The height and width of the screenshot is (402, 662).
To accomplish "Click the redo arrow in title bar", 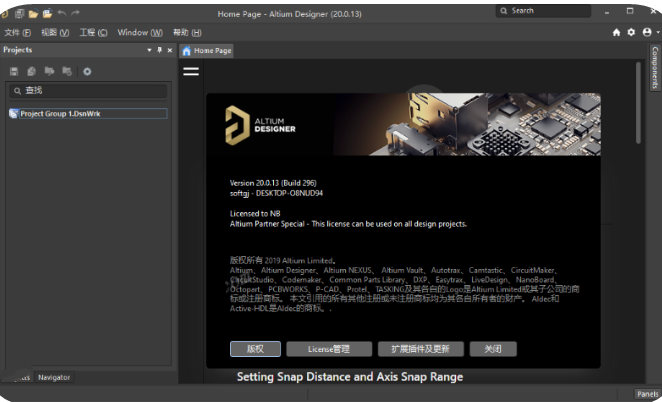I will click(x=75, y=13).
